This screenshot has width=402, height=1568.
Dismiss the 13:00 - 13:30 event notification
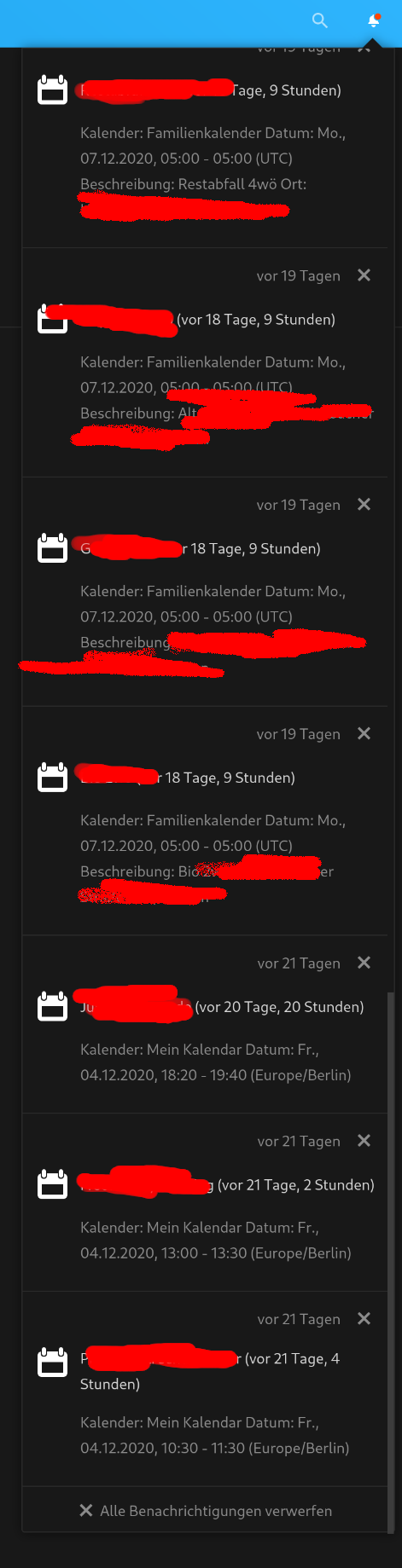point(364,1141)
